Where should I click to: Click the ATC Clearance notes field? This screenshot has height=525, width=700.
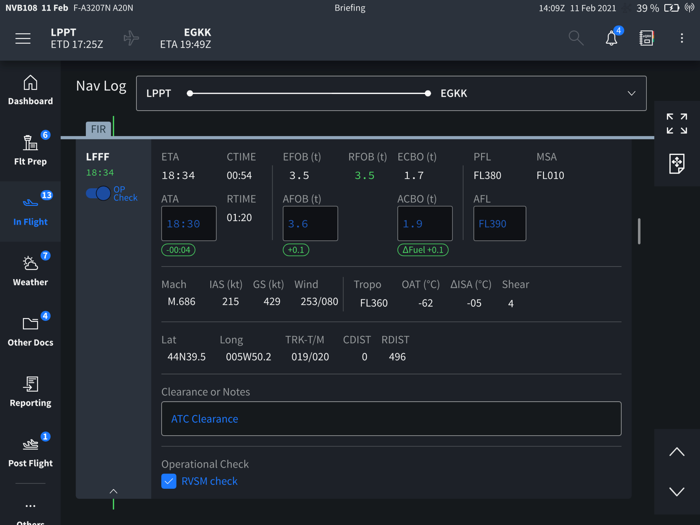pos(391,419)
